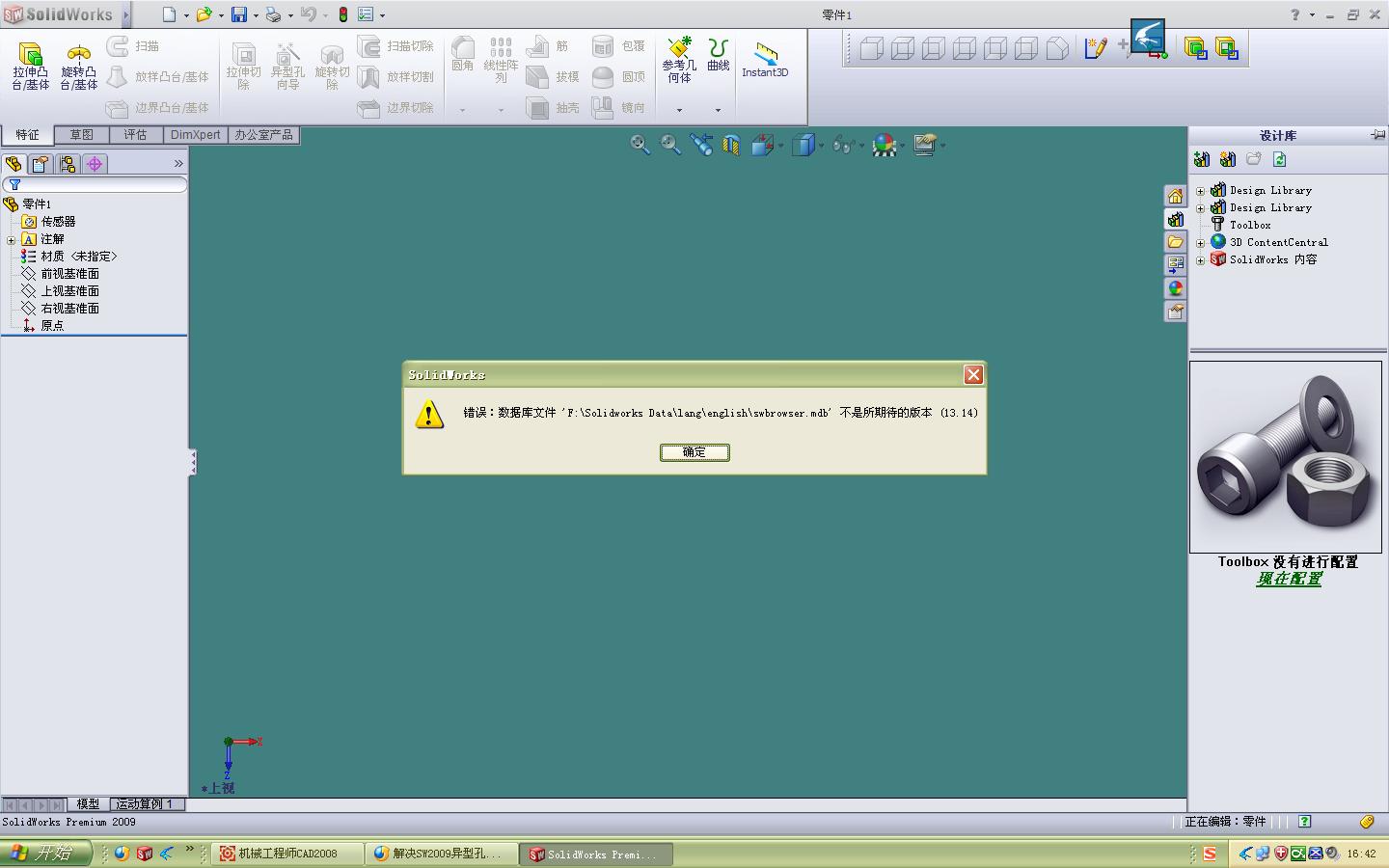1389x868 pixels.
Task: Create a new document icon
Action: 169,14
